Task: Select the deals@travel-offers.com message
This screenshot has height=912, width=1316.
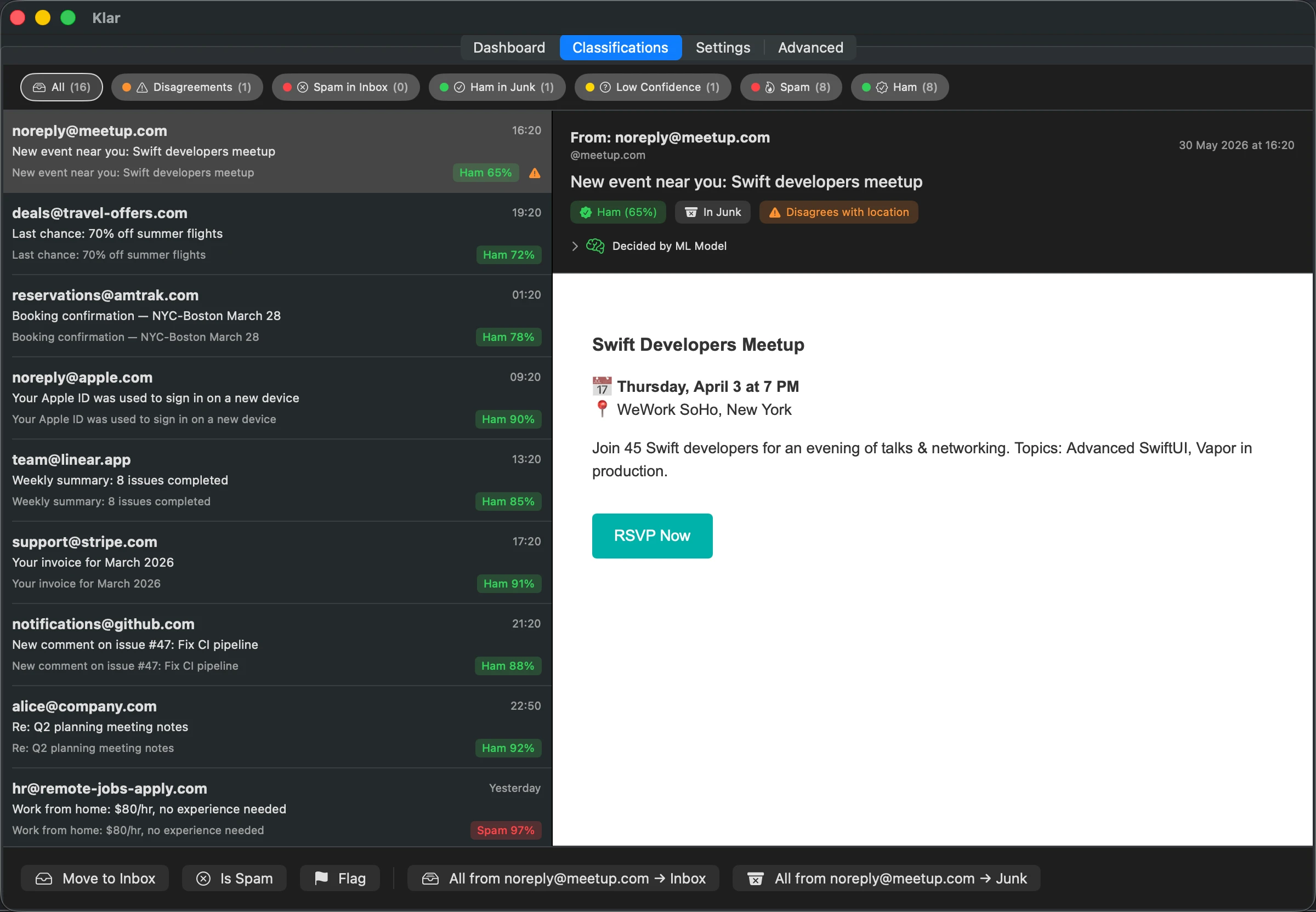Action: click(x=277, y=233)
